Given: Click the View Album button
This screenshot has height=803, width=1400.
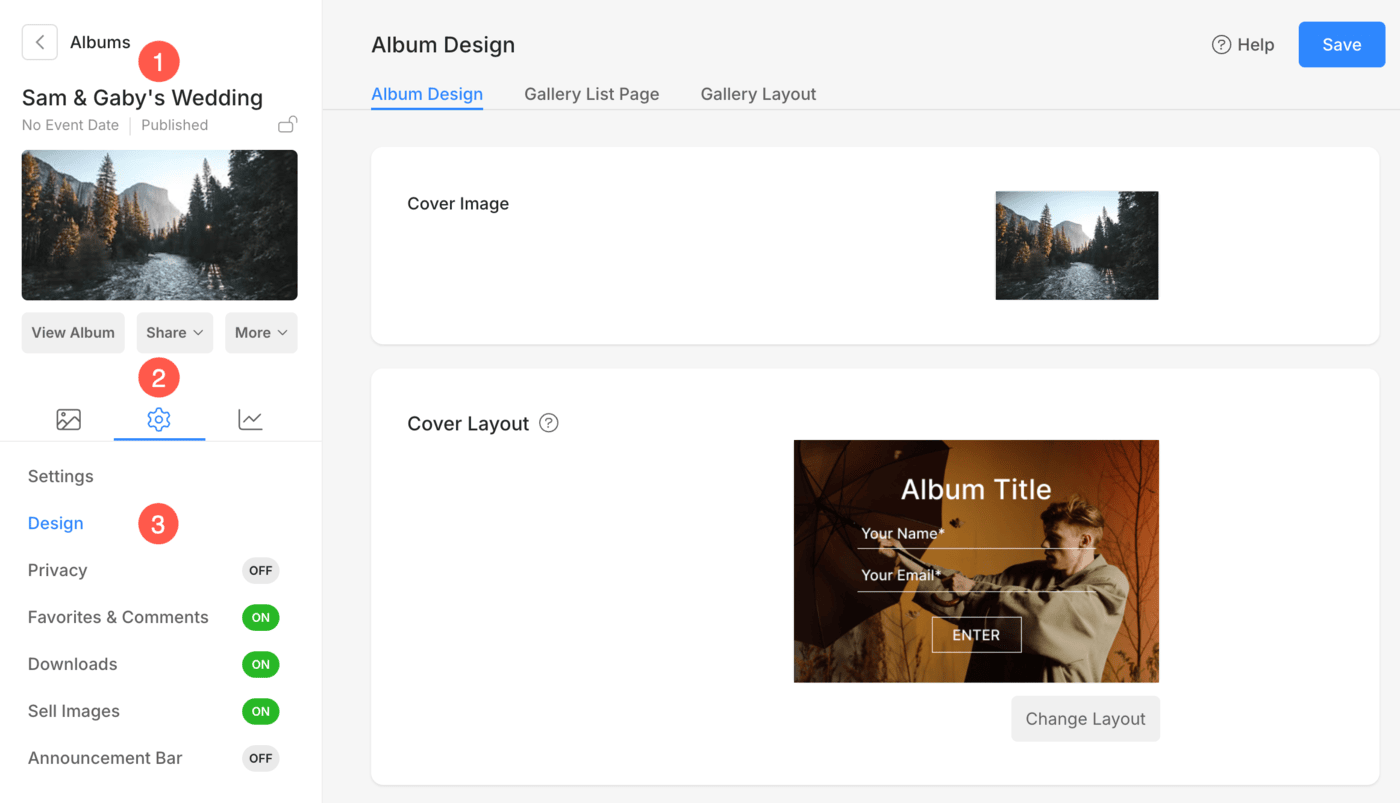Looking at the screenshot, I should pyautogui.click(x=73, y=333).
